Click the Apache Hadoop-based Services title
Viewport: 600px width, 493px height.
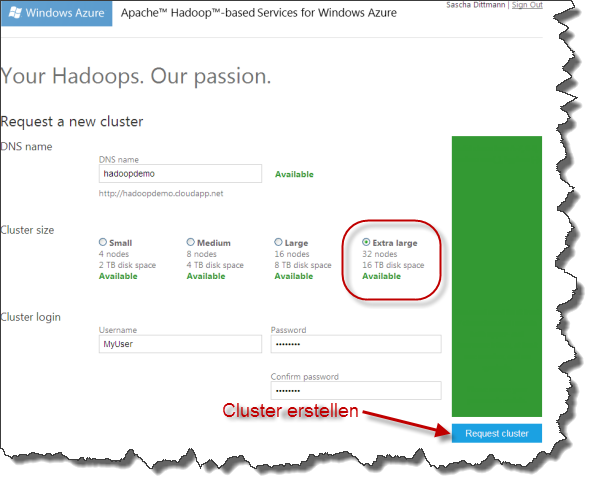(259, 13)
